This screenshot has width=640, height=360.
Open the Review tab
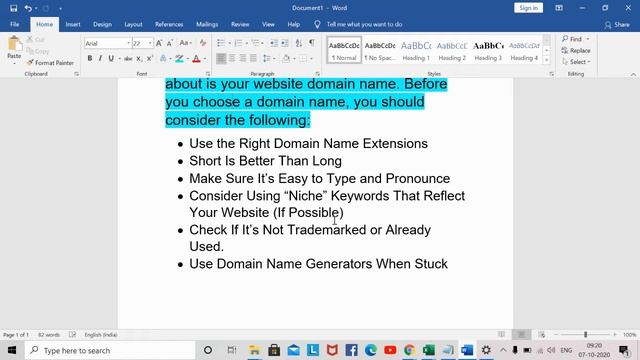[x=240, y=24]
